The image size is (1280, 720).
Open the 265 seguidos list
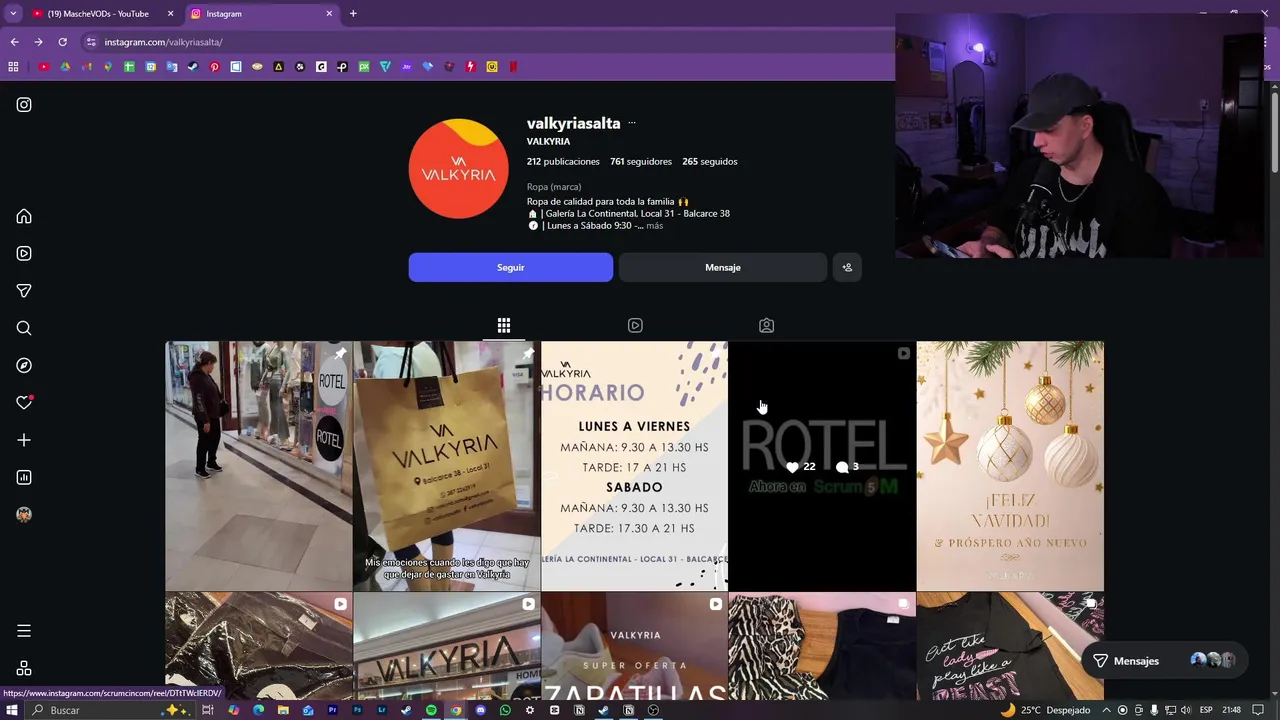coord(710,161)
